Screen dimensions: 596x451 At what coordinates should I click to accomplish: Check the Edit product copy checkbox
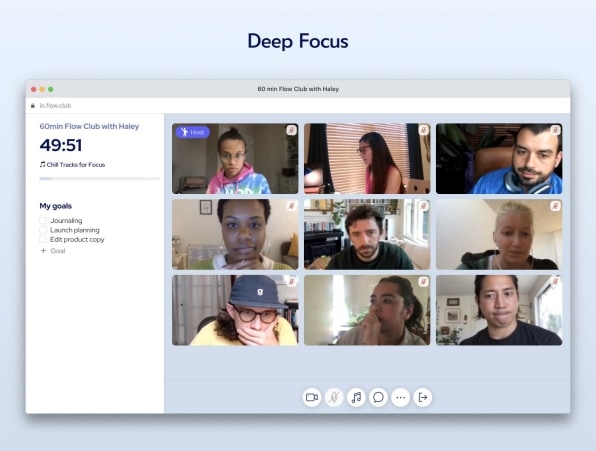[x=43, y=239]
